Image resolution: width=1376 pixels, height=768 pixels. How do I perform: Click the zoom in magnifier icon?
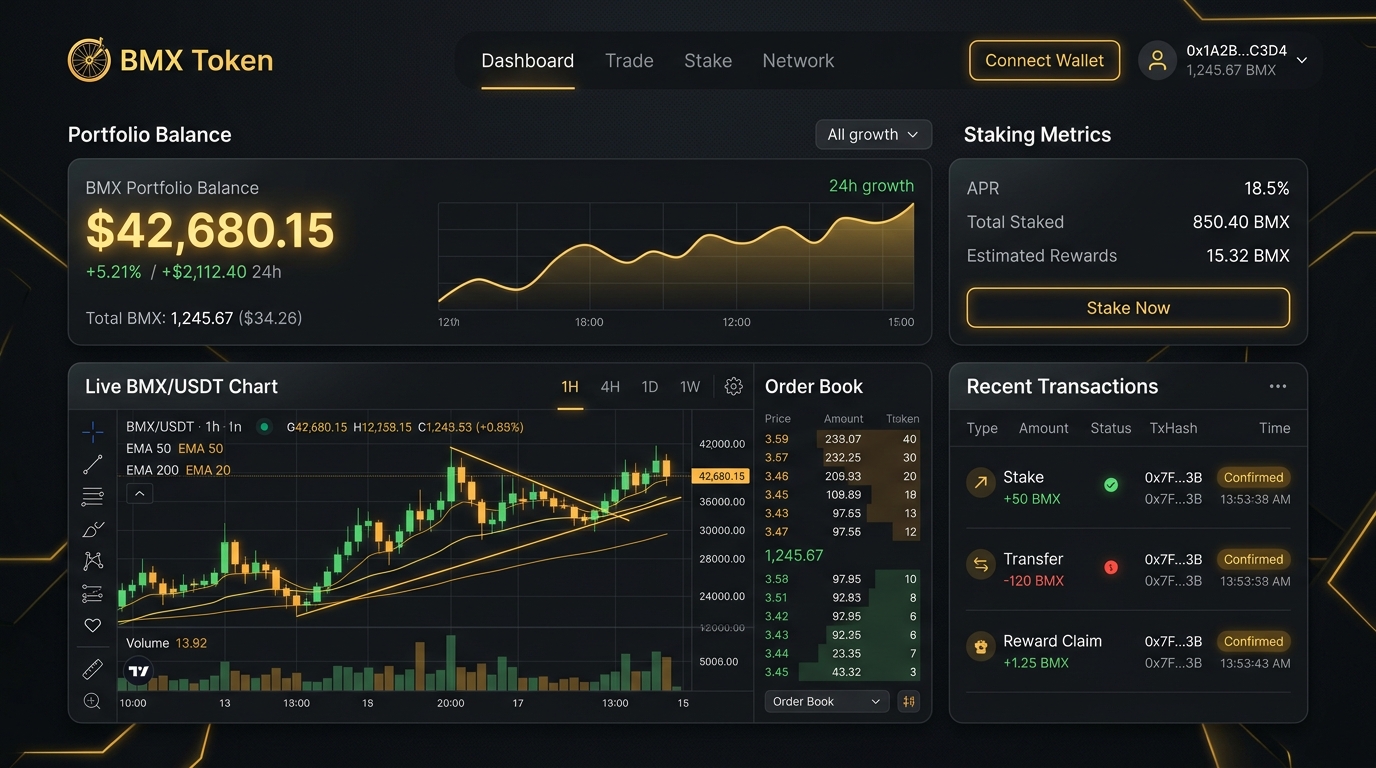pos(92,701)
